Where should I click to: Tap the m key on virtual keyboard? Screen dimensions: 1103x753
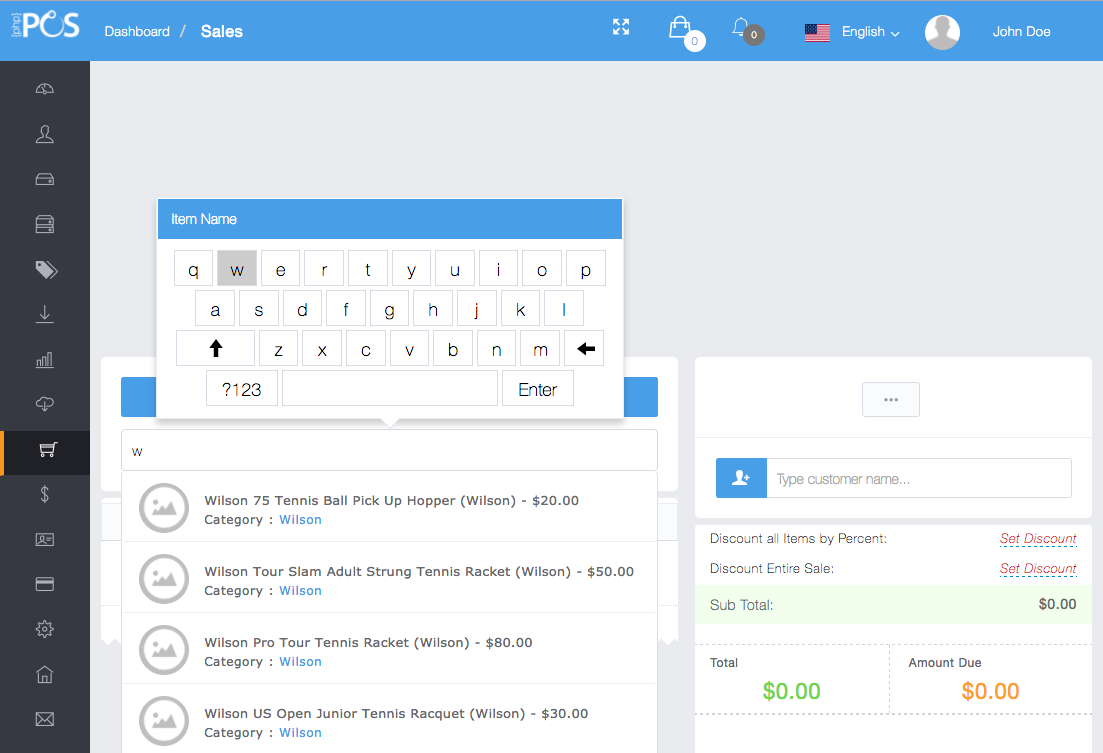540,348
